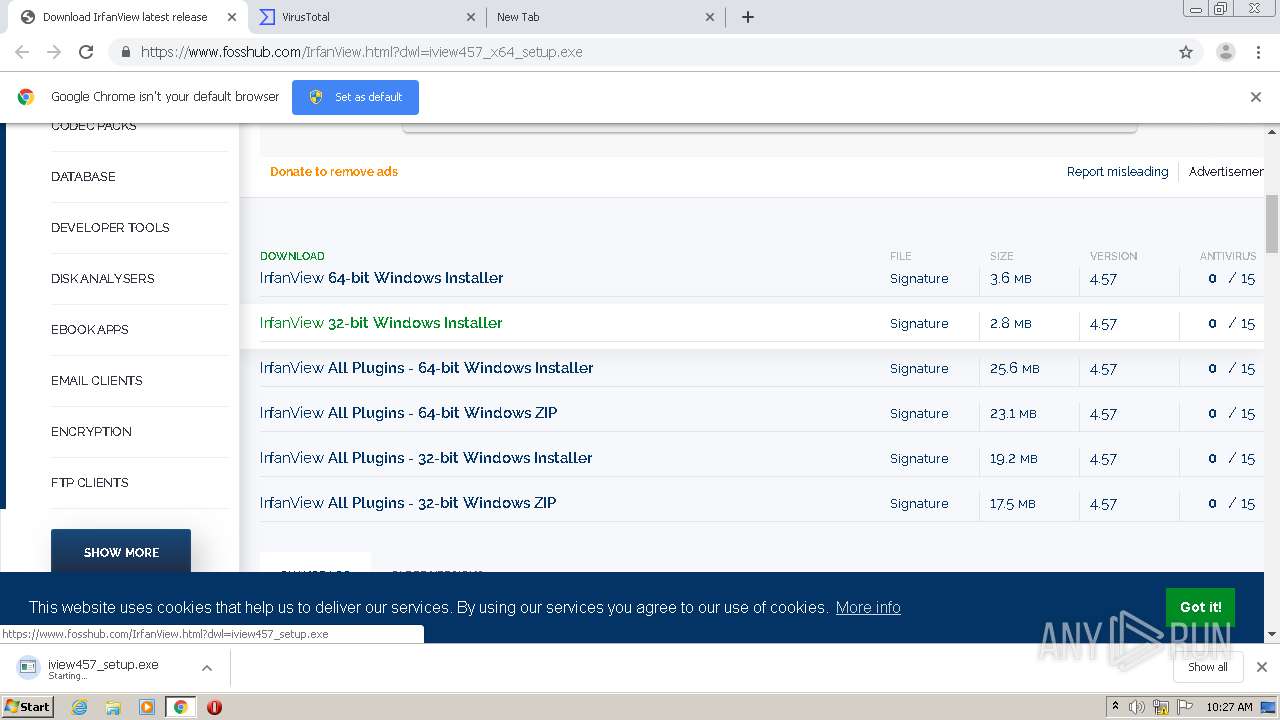This screenshot has height=720, width=1280.
Task: Close the VirusTotal tab
Action: tap(471, 17)
